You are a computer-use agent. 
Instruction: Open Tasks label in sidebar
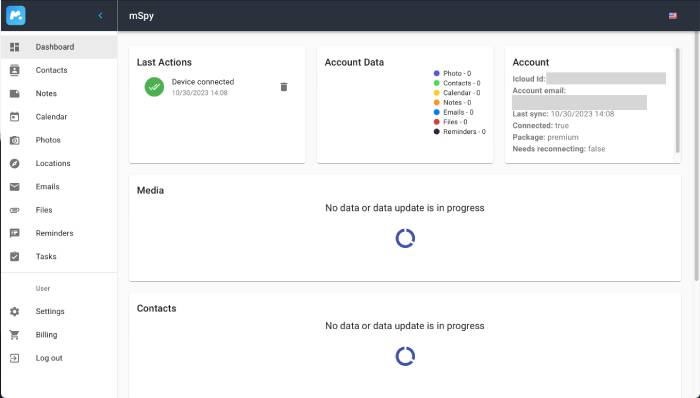click(46, 256)
